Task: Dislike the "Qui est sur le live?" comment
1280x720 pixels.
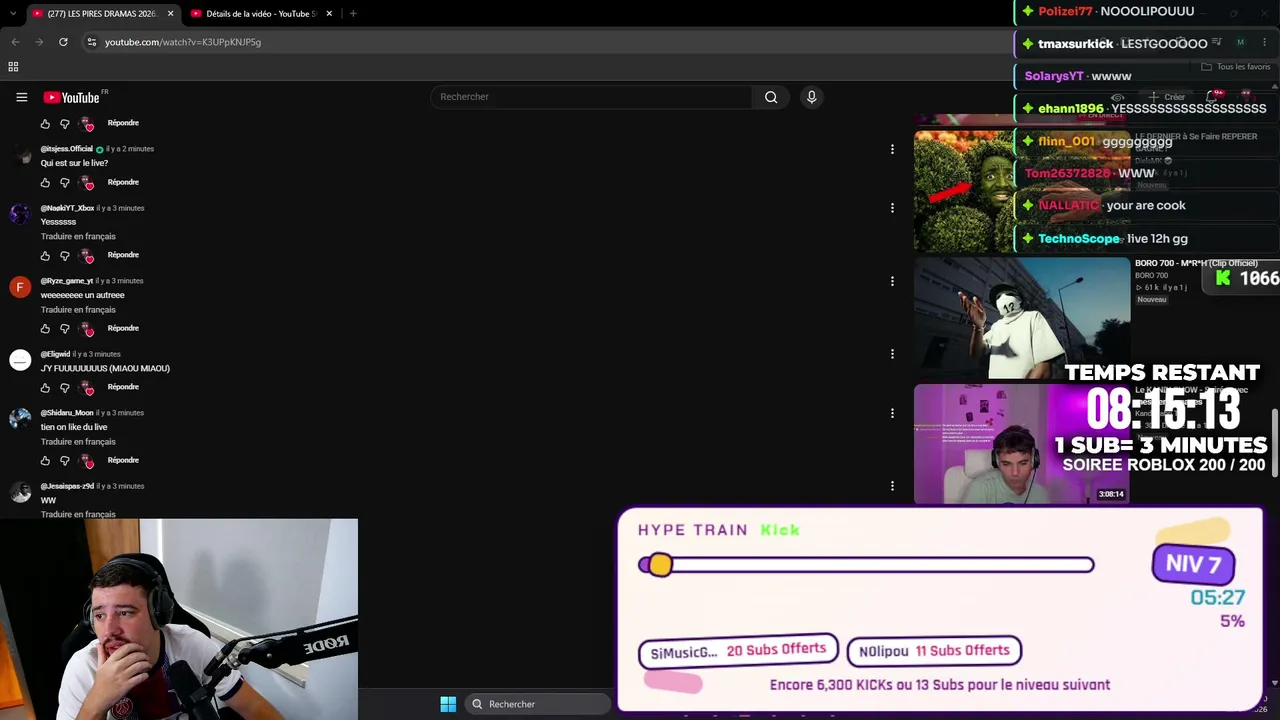Action: pyautogui.click(x=65, y=183)
